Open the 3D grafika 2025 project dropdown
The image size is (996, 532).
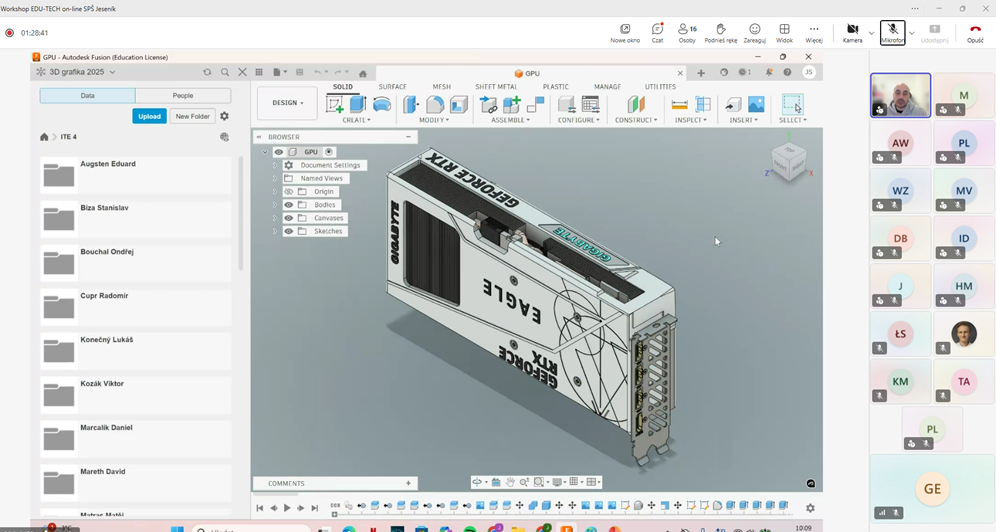(112, 72)
